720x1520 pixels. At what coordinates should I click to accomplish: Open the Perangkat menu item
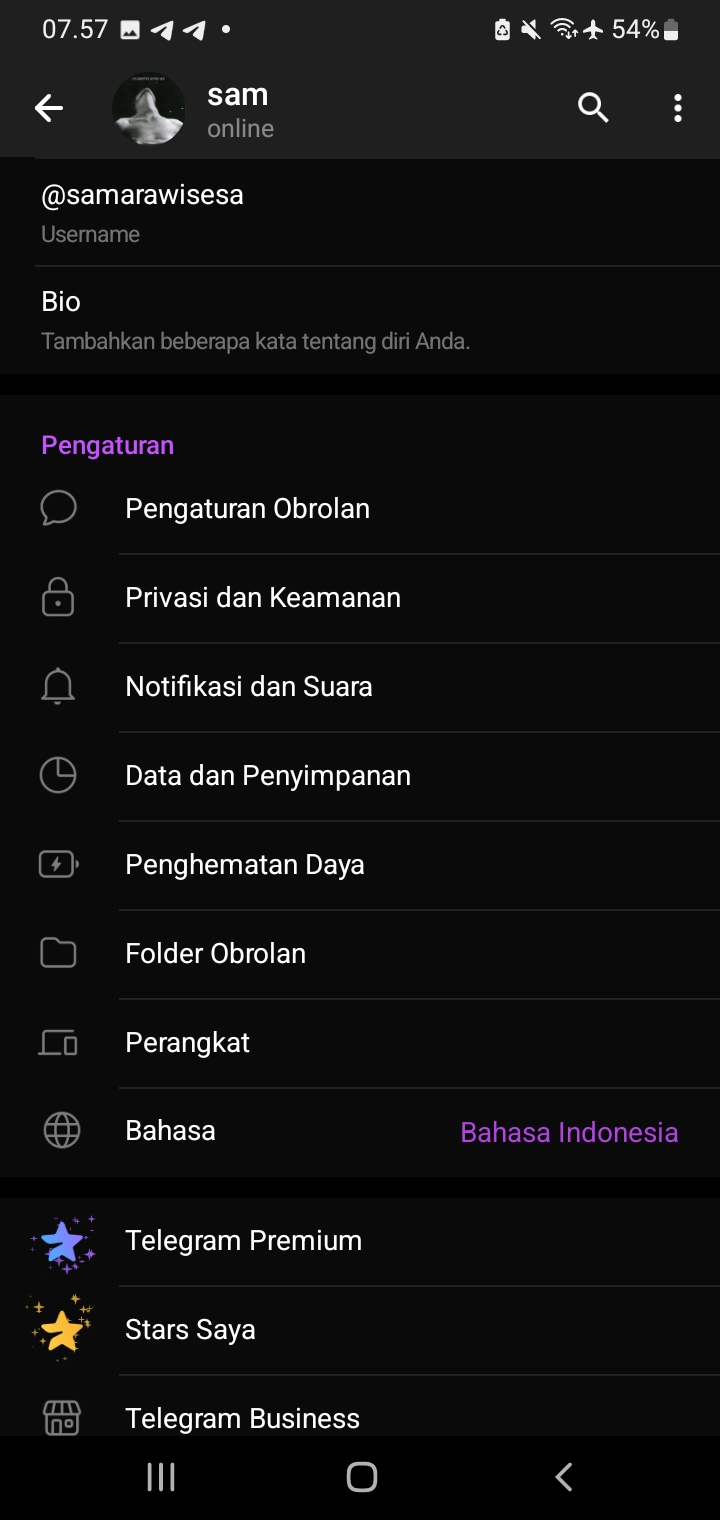tap(188, 1042)
